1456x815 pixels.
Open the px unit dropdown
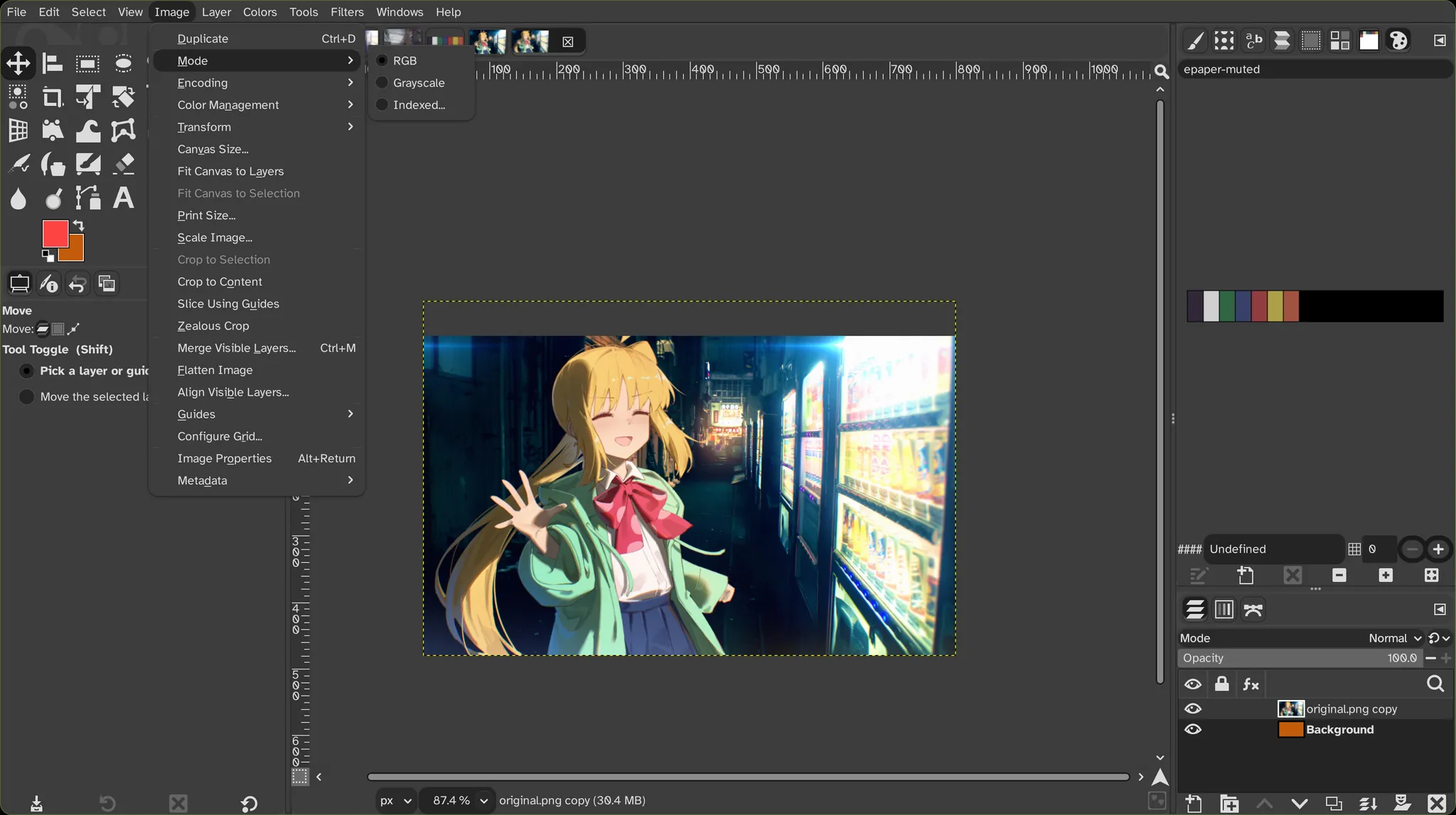coord(395,800)
